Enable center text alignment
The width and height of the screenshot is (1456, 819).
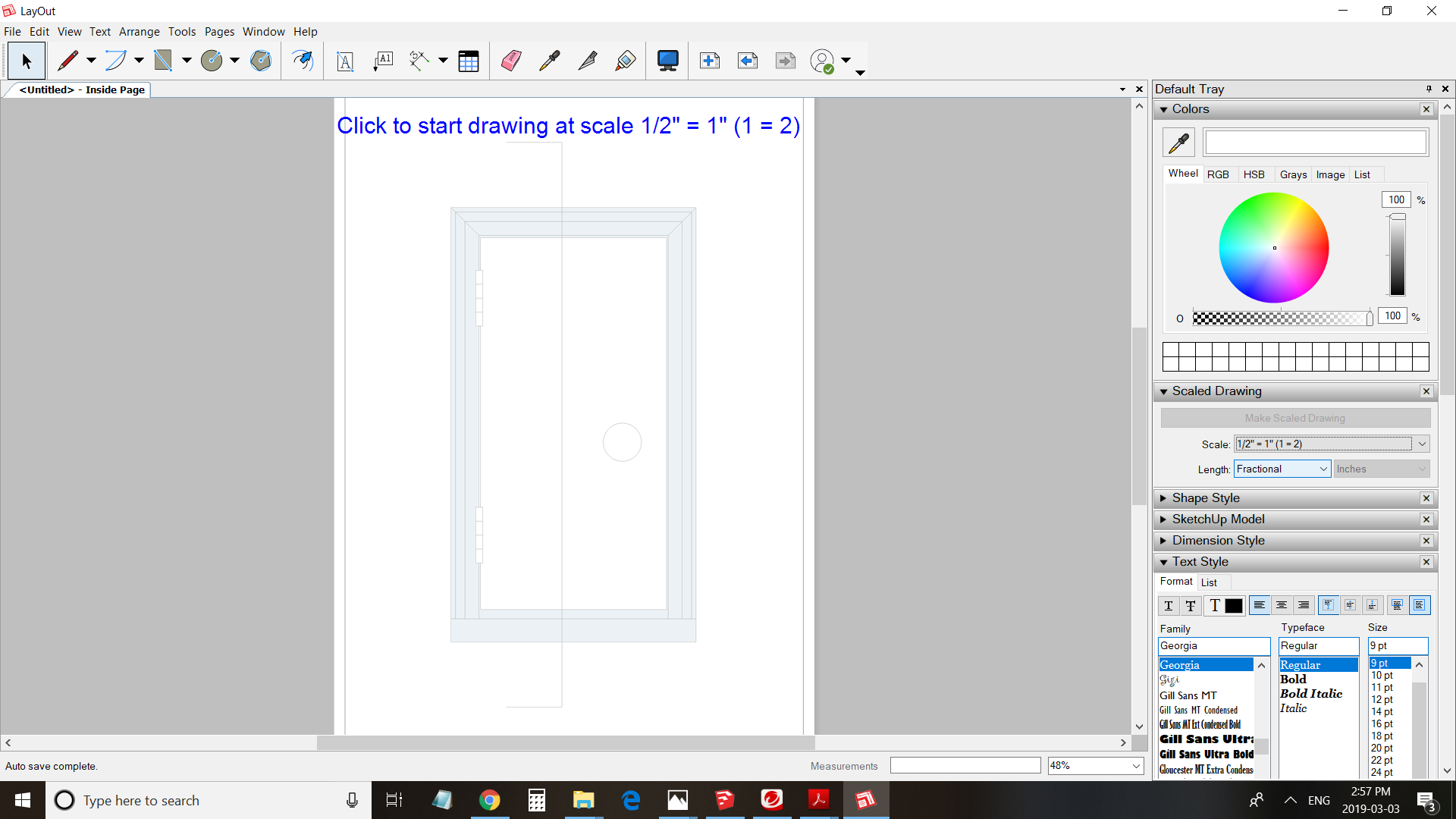click(x=1282, y=605)
